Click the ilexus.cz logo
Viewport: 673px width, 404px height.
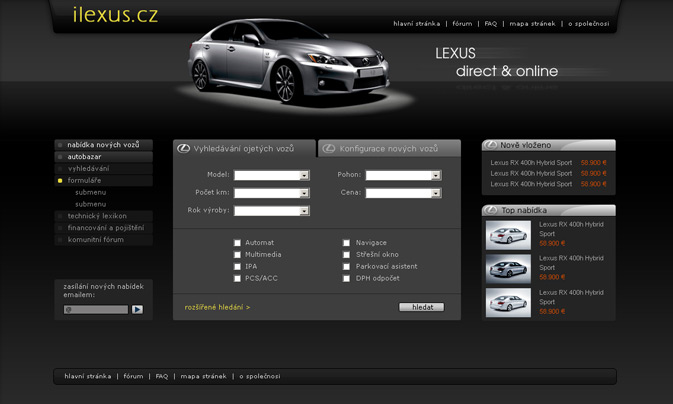[x=115, y=15]
